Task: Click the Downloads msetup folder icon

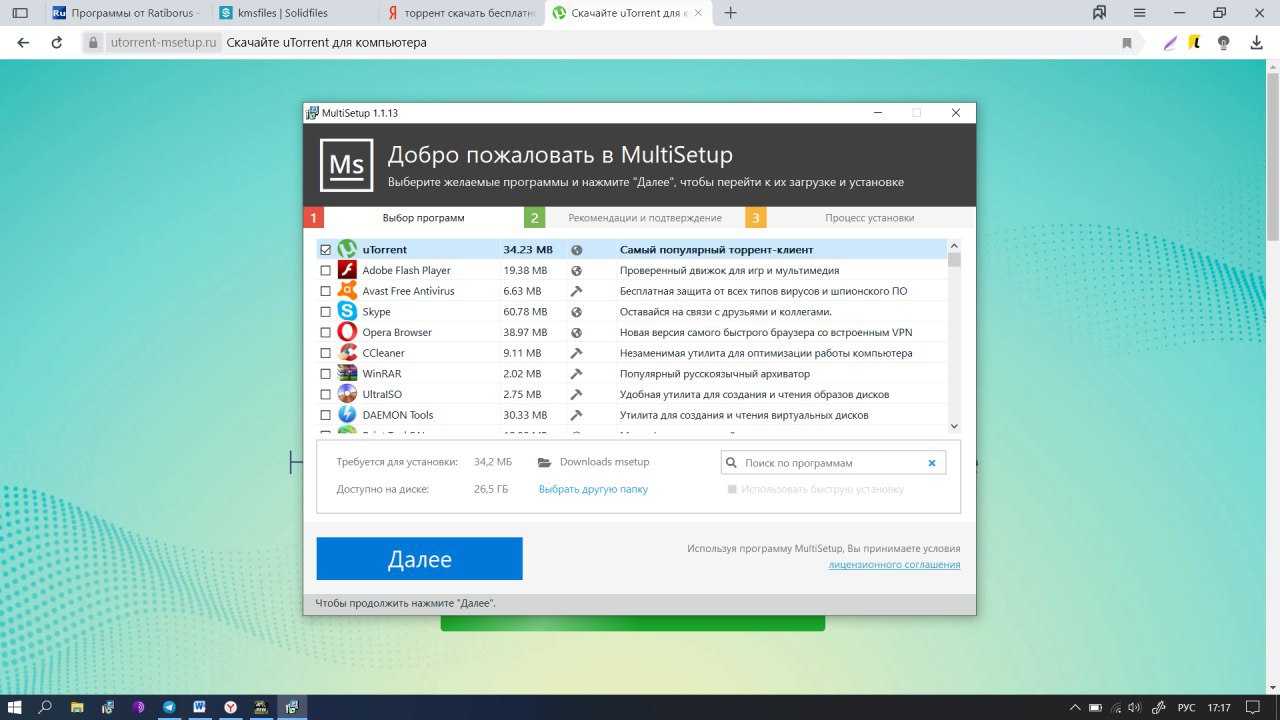Action: coord(545,462)
